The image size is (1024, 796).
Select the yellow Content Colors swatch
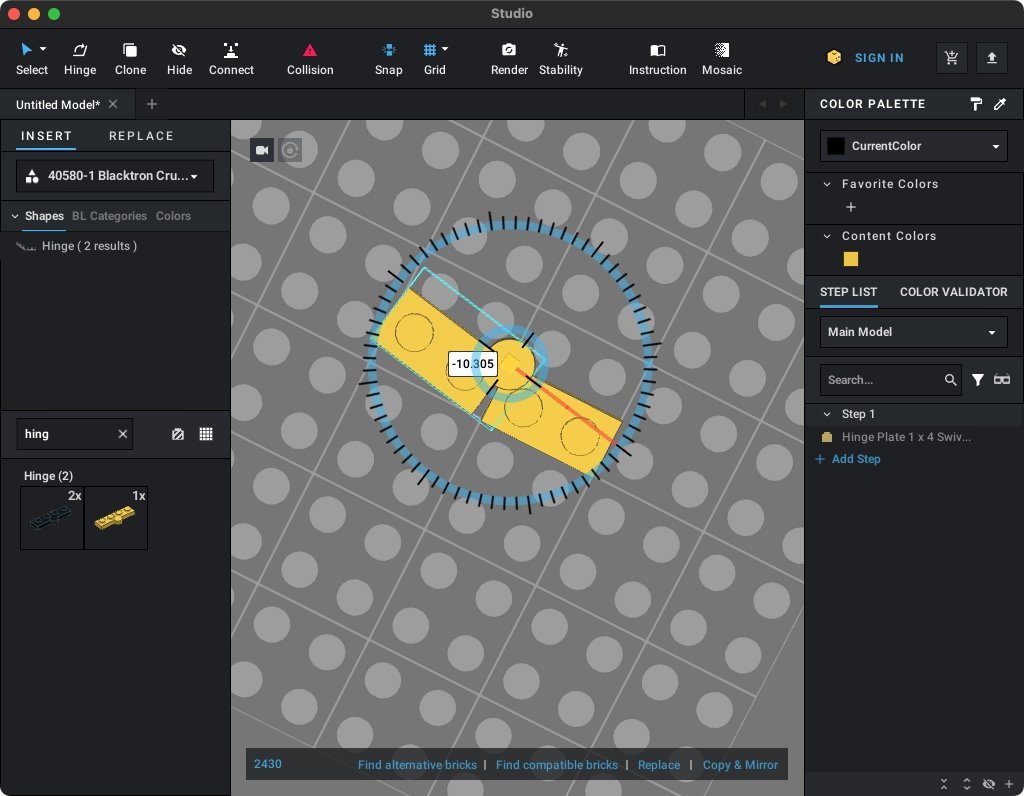pyautogui.click(x=851, y=259)
